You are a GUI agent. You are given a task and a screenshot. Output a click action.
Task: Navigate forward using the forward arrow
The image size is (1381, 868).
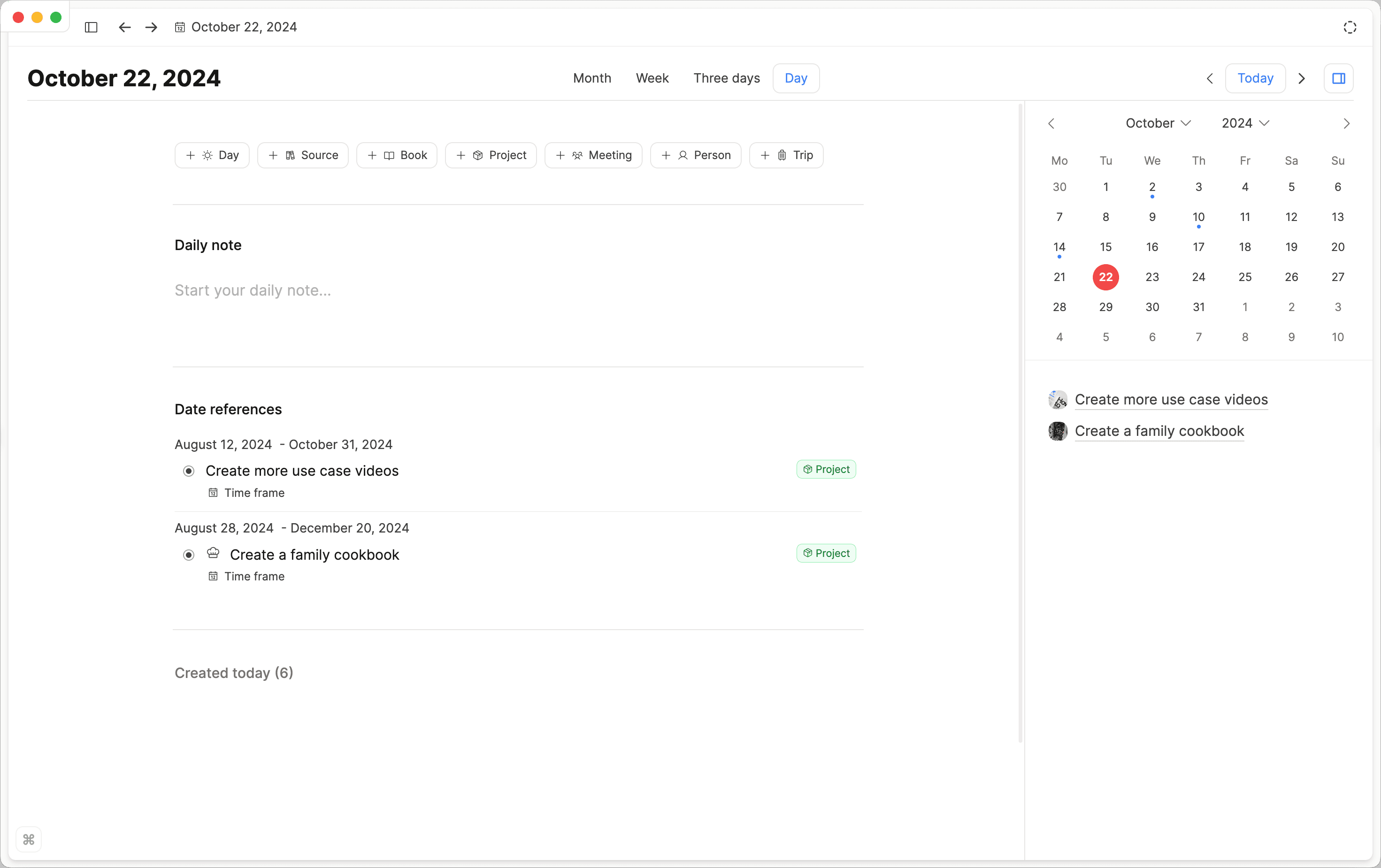[150, 27]
